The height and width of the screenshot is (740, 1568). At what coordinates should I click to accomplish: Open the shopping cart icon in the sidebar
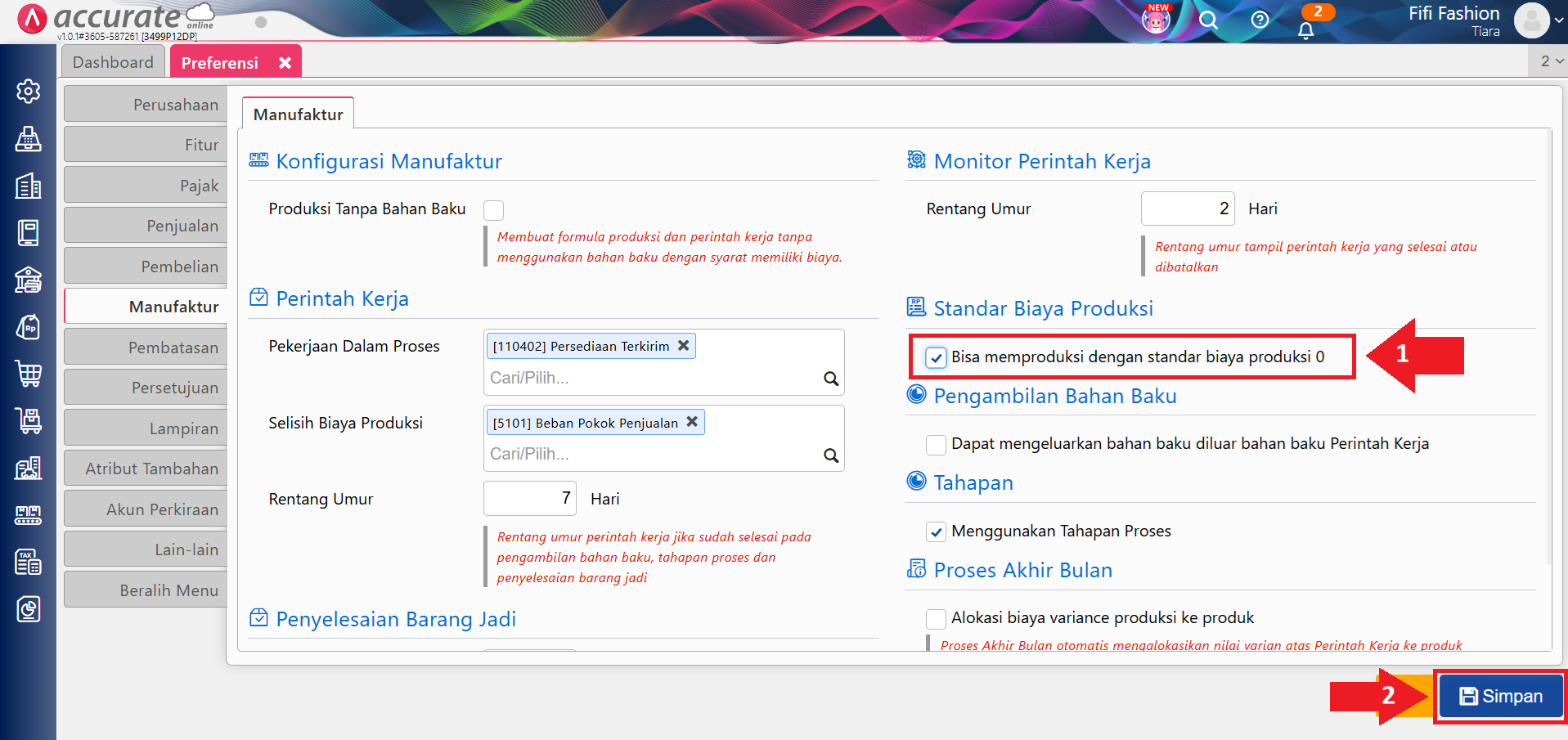(28, 374)
